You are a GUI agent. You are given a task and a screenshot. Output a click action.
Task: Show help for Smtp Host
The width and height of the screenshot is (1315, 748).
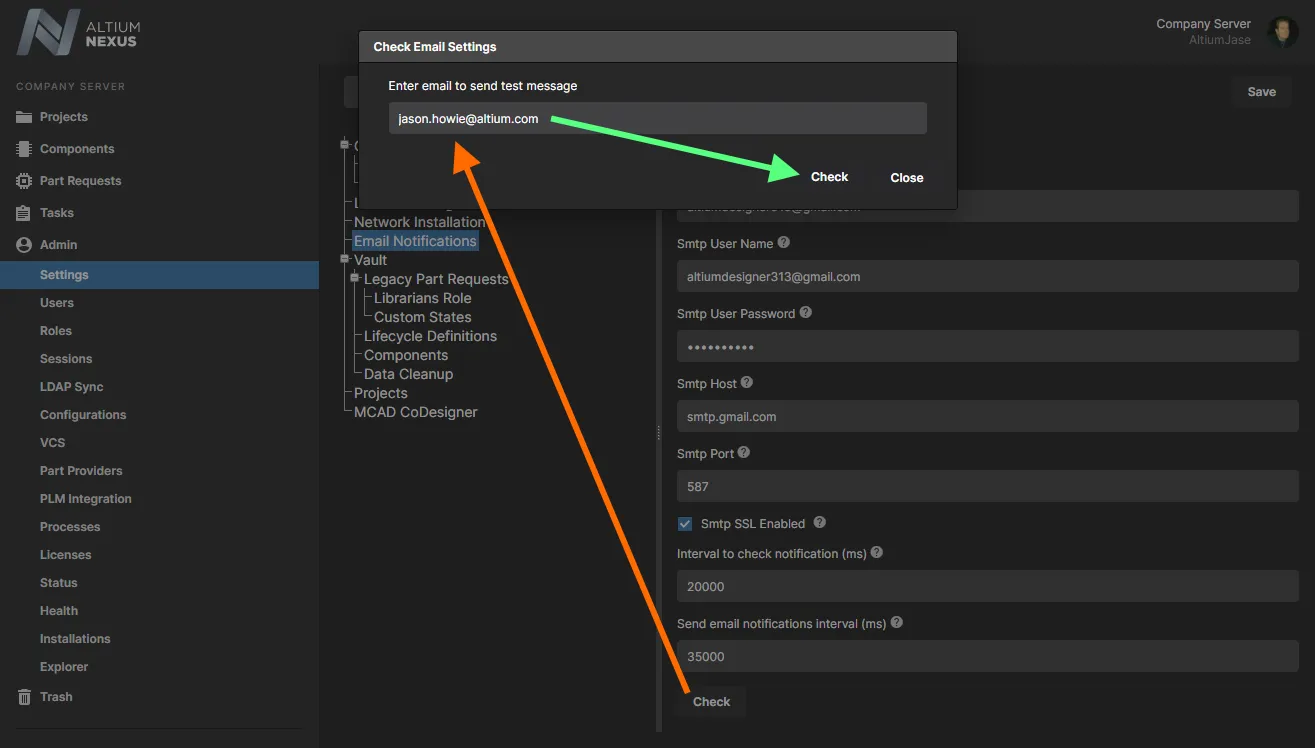[747, 382]
